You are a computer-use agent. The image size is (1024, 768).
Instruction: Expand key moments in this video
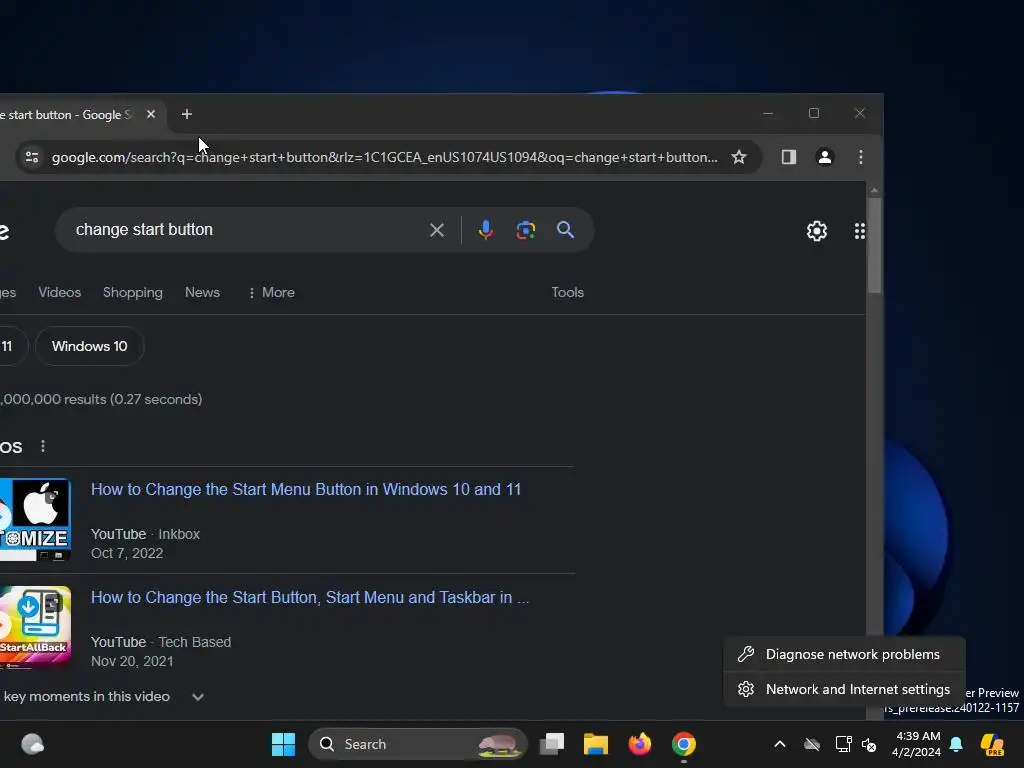click(198, 697)
